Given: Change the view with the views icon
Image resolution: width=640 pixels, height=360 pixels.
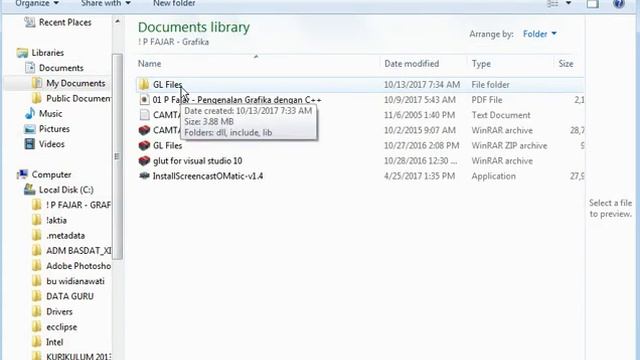Looking at the screenshot, I should pyautogui.click(x=552, y=4).
